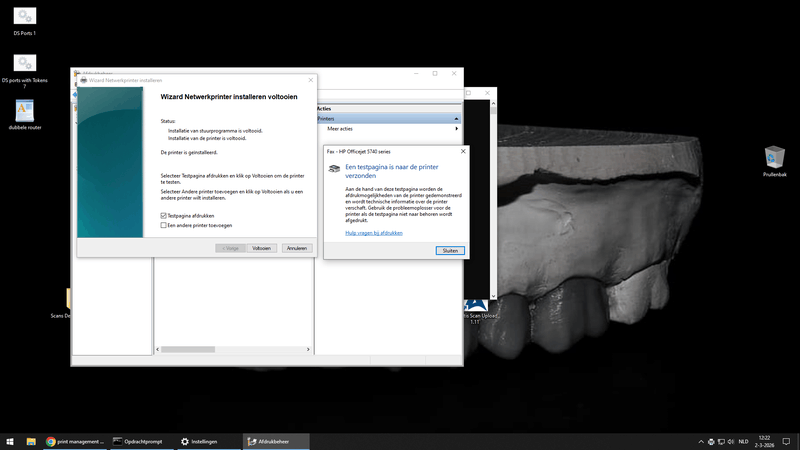Show hidden system tray icons
Image resolution: width=800 pixels, height=450 pixels.
click(701, 442)
